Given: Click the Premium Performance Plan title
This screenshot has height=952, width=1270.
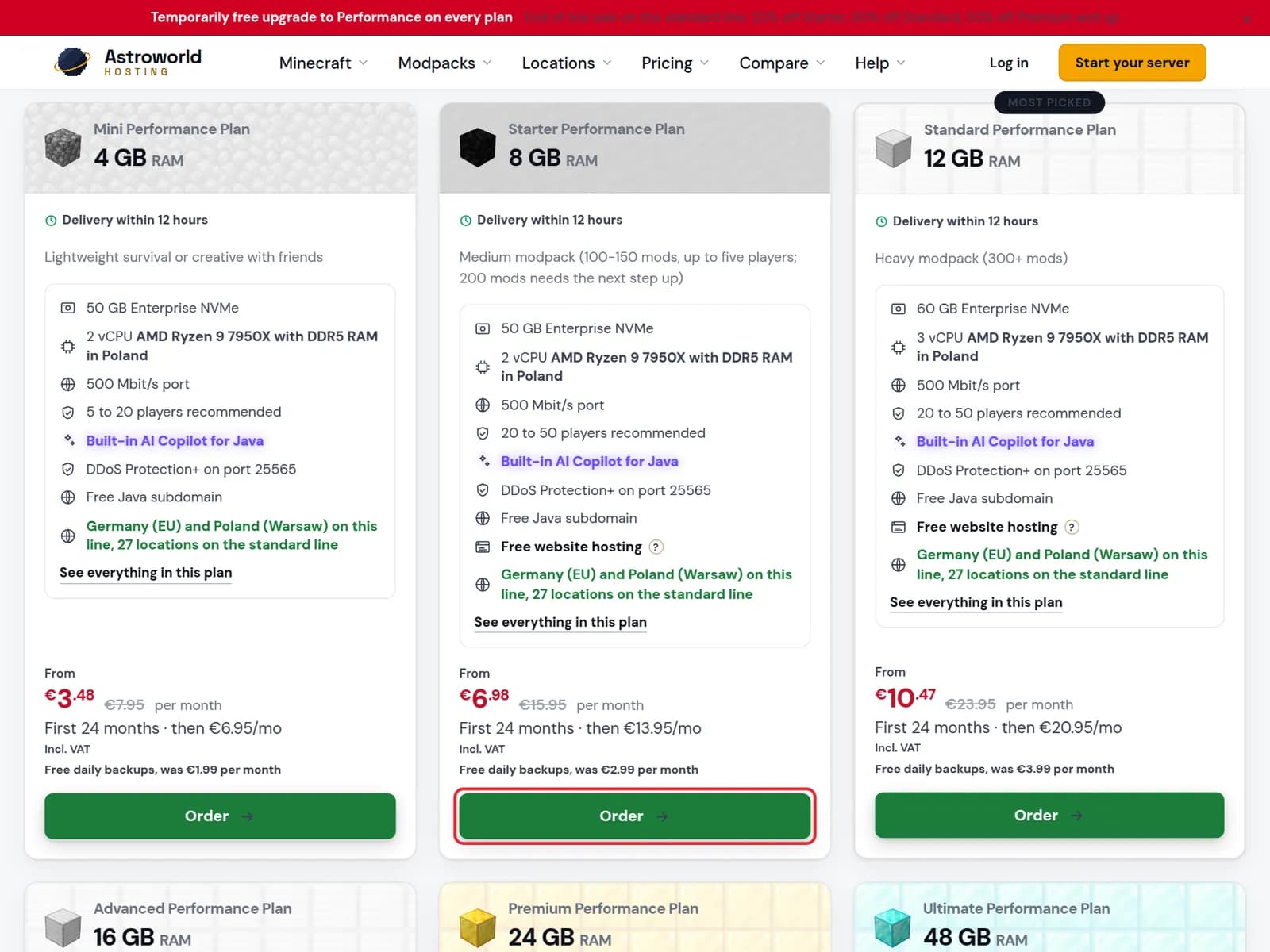Looking at the screenshot, I should (603, 909).
